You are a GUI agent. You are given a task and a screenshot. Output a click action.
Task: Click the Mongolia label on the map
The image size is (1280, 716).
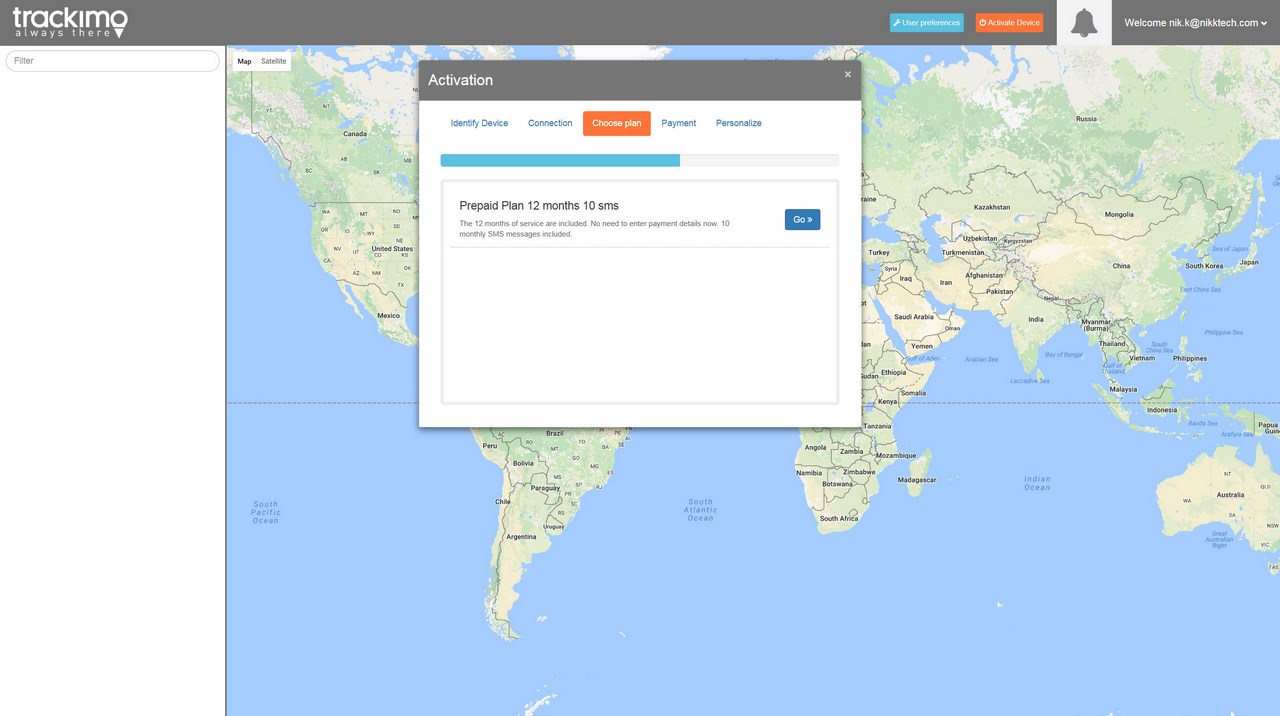coord(1119,214)
